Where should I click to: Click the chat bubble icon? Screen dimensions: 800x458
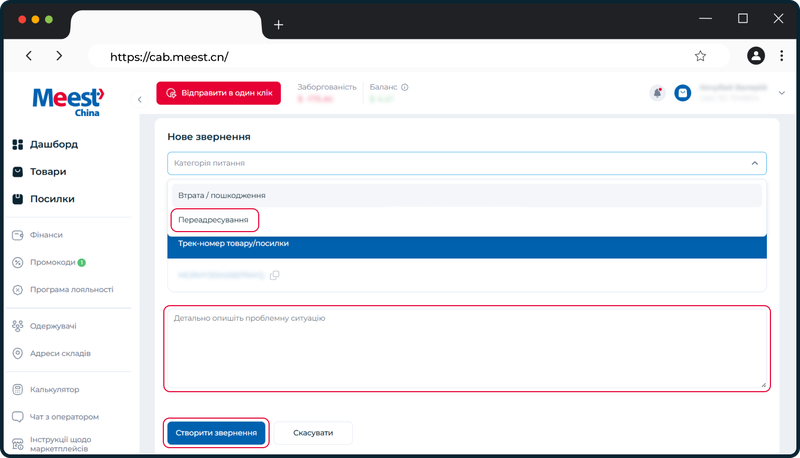[x=17, y=417]
